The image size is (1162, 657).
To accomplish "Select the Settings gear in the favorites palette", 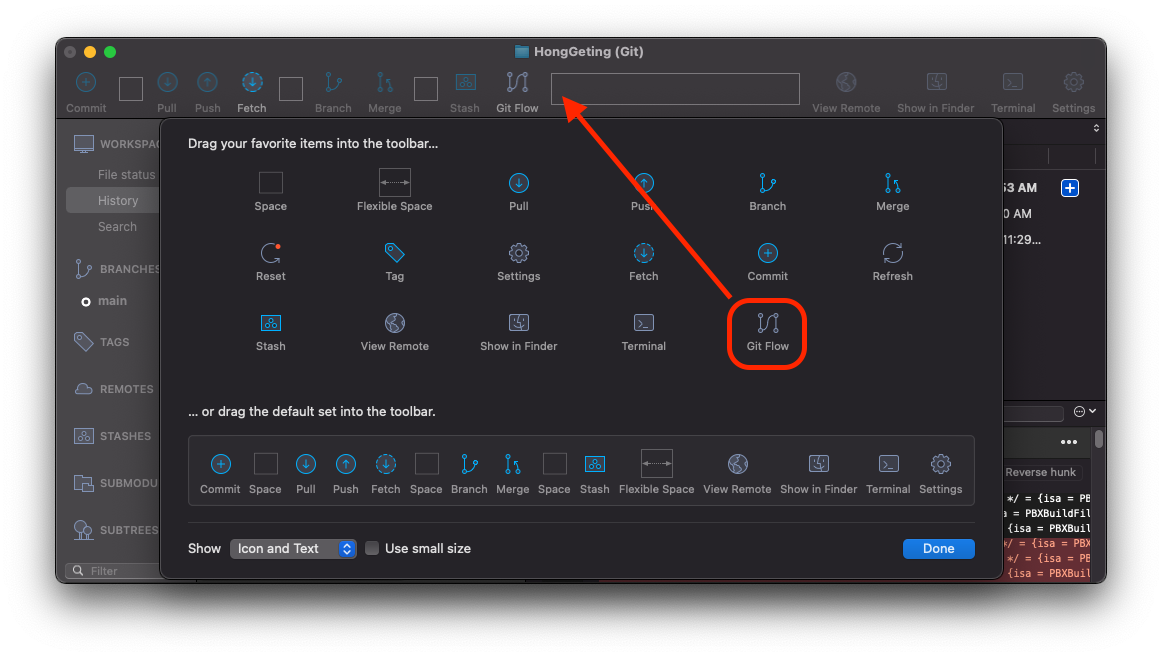I will tap(519, 261).
